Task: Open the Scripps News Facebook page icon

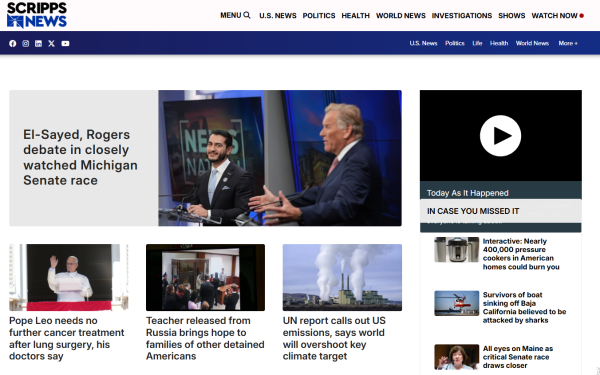Action: [x=13, y=44]
